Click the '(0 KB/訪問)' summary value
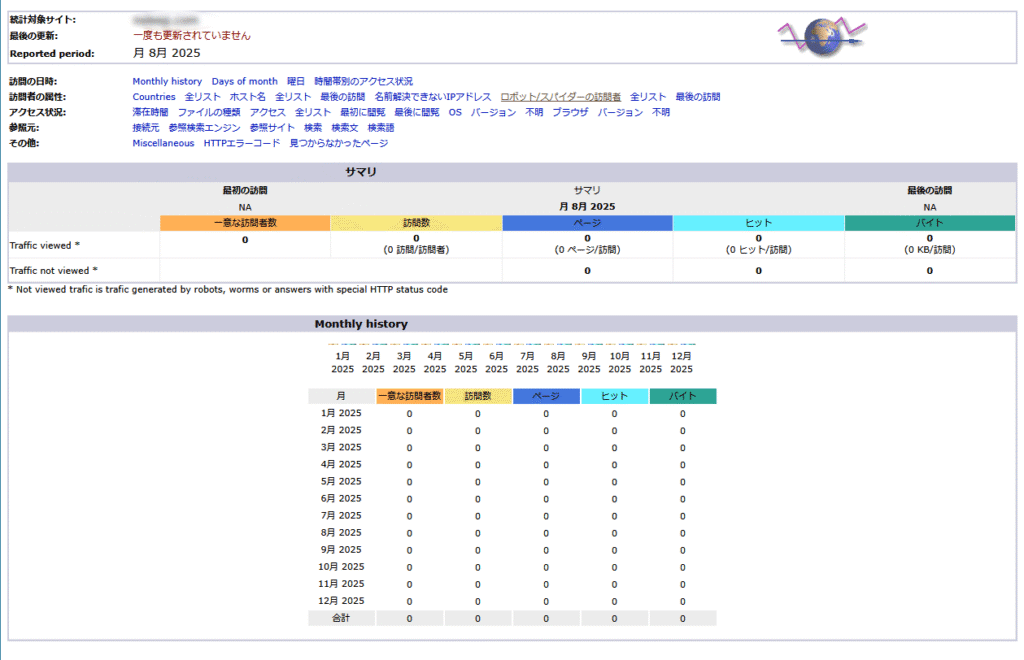Screen dimensions: 1024x660 tap(929, 250)
